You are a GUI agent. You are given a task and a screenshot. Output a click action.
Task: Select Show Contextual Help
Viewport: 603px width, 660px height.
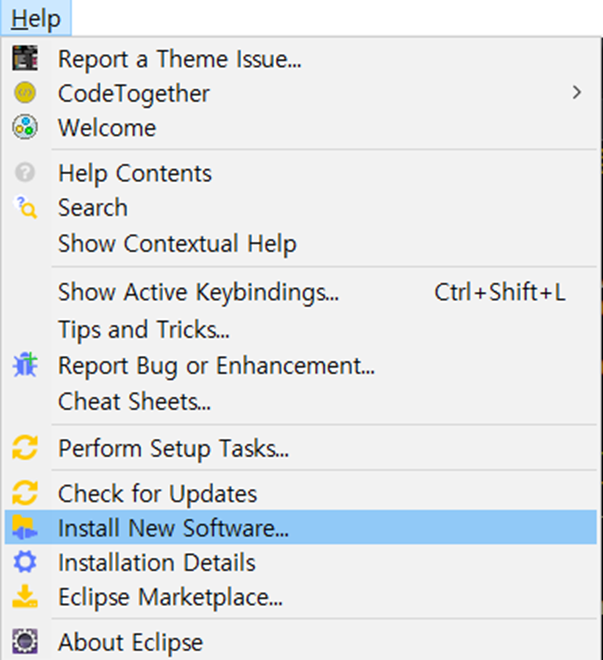pyautogui.click(x=177, y=243)
